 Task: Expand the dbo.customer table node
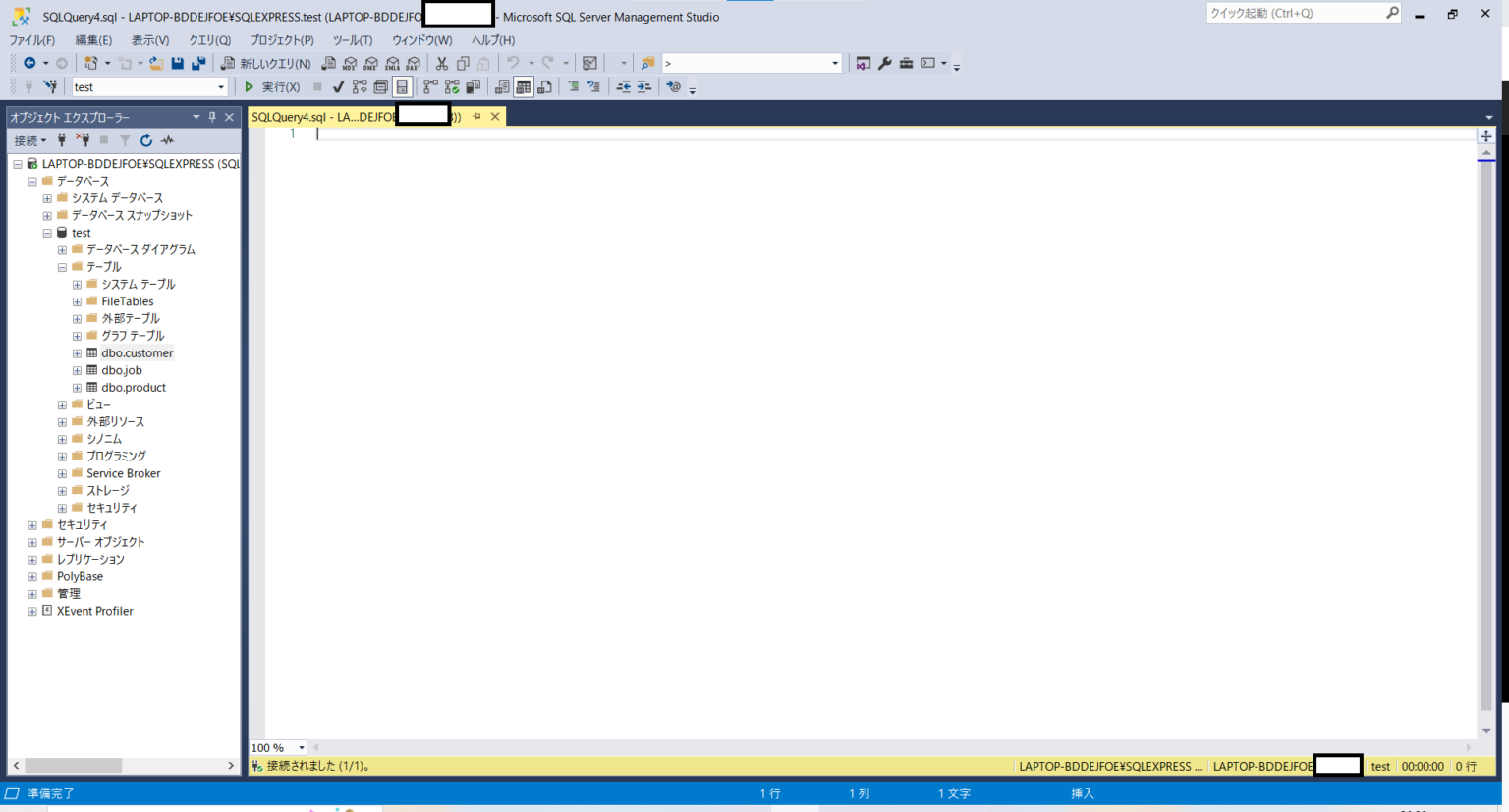coord(77,352)
